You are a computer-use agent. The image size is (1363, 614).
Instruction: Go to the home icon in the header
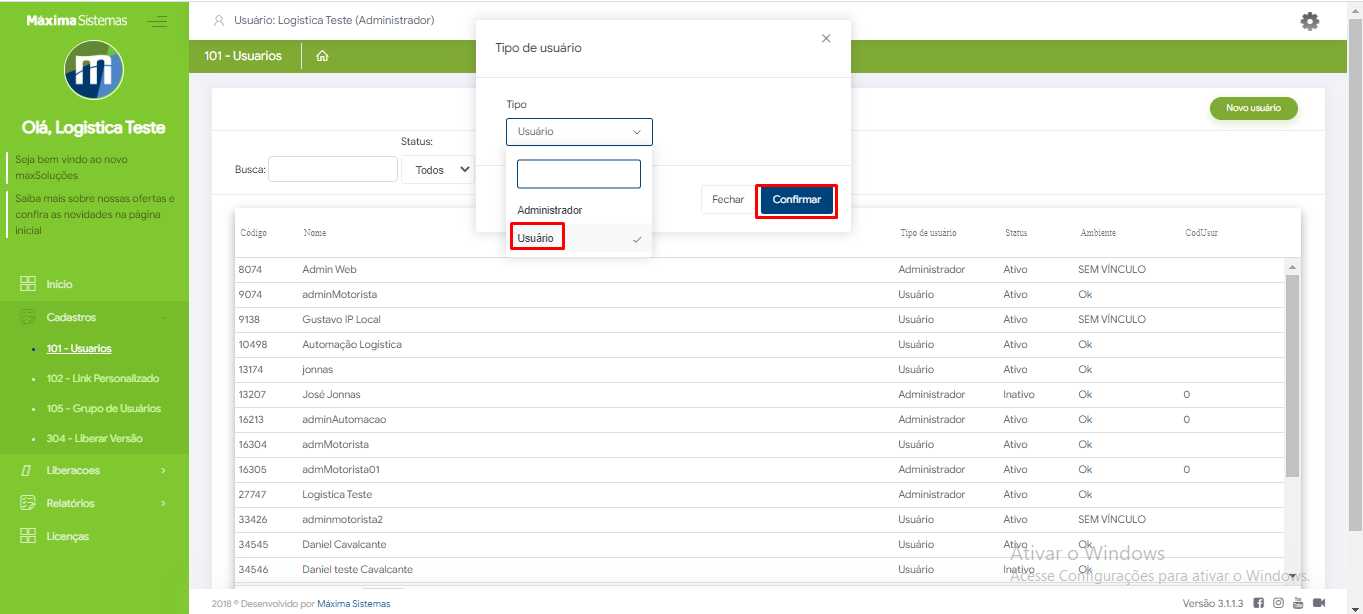(x=322, y=56)
